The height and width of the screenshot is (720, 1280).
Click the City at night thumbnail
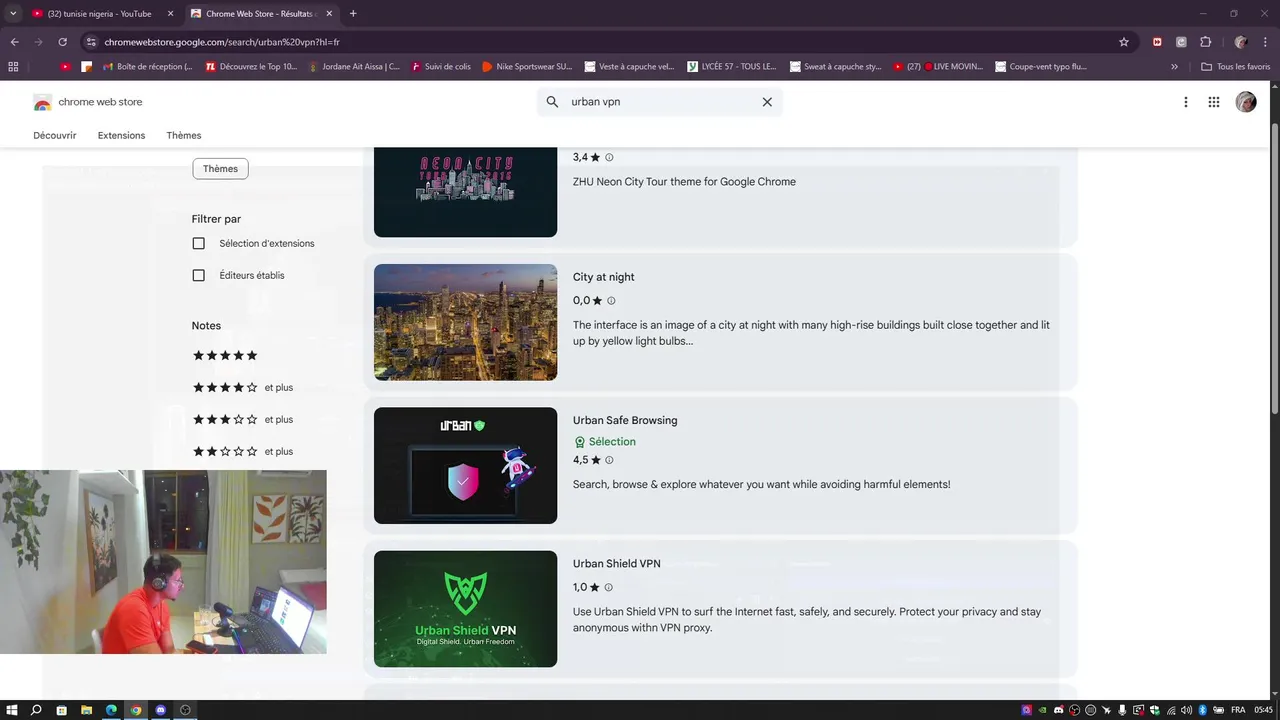[x=465, y=322]
